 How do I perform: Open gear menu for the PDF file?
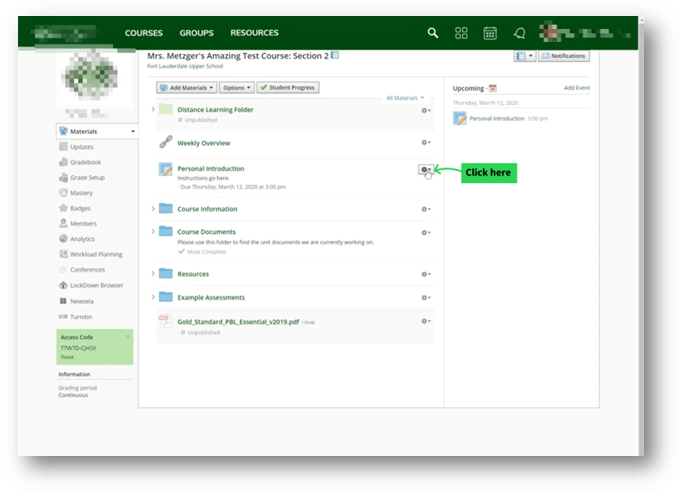[426, 321]
